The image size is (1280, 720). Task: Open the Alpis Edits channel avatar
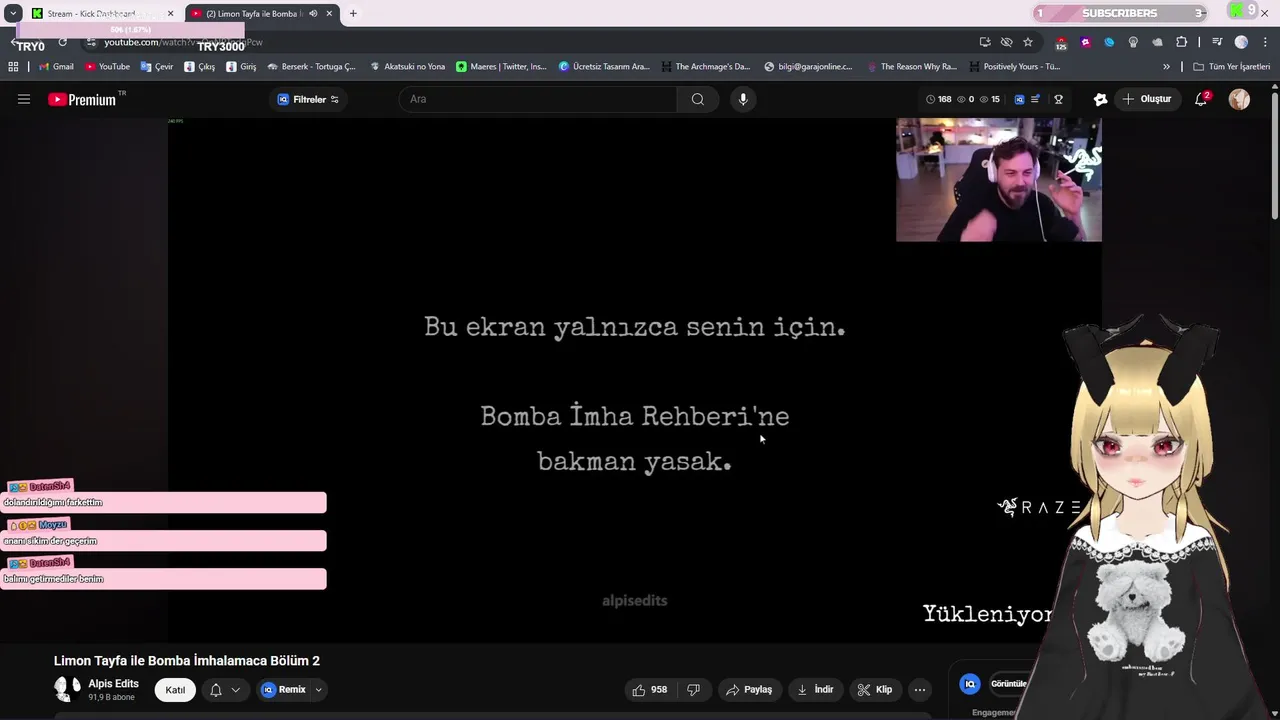click(68, 689)
